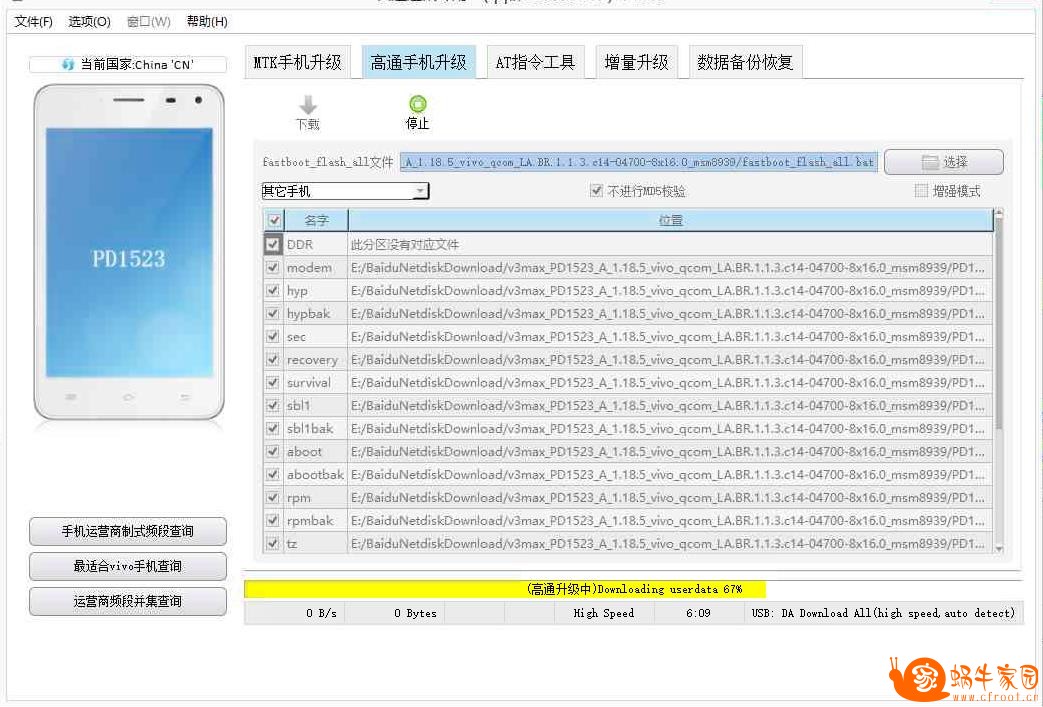Click 最适合vivo手机查询 button

128,567
